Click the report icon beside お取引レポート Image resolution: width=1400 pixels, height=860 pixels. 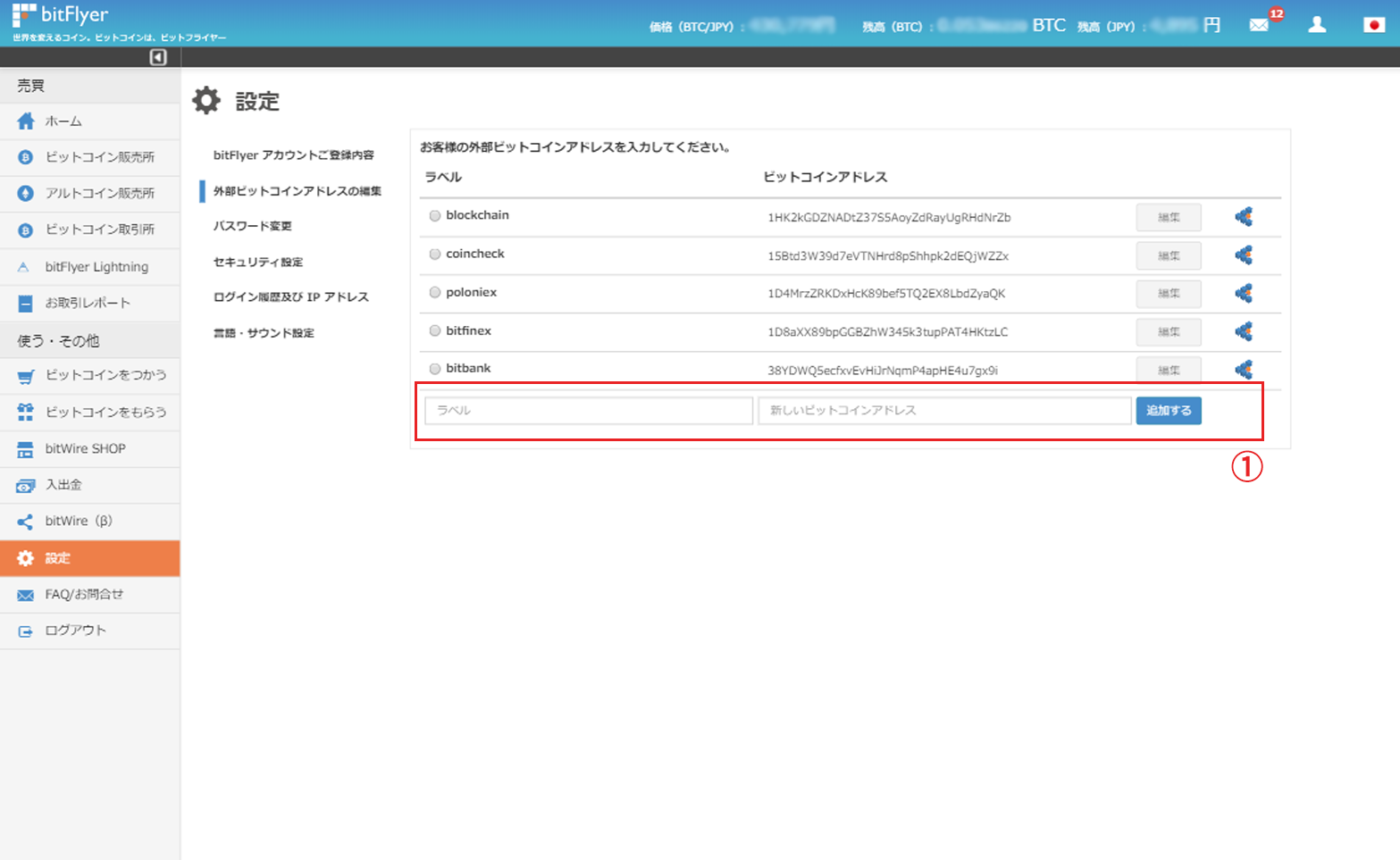[x=26, y=303]
